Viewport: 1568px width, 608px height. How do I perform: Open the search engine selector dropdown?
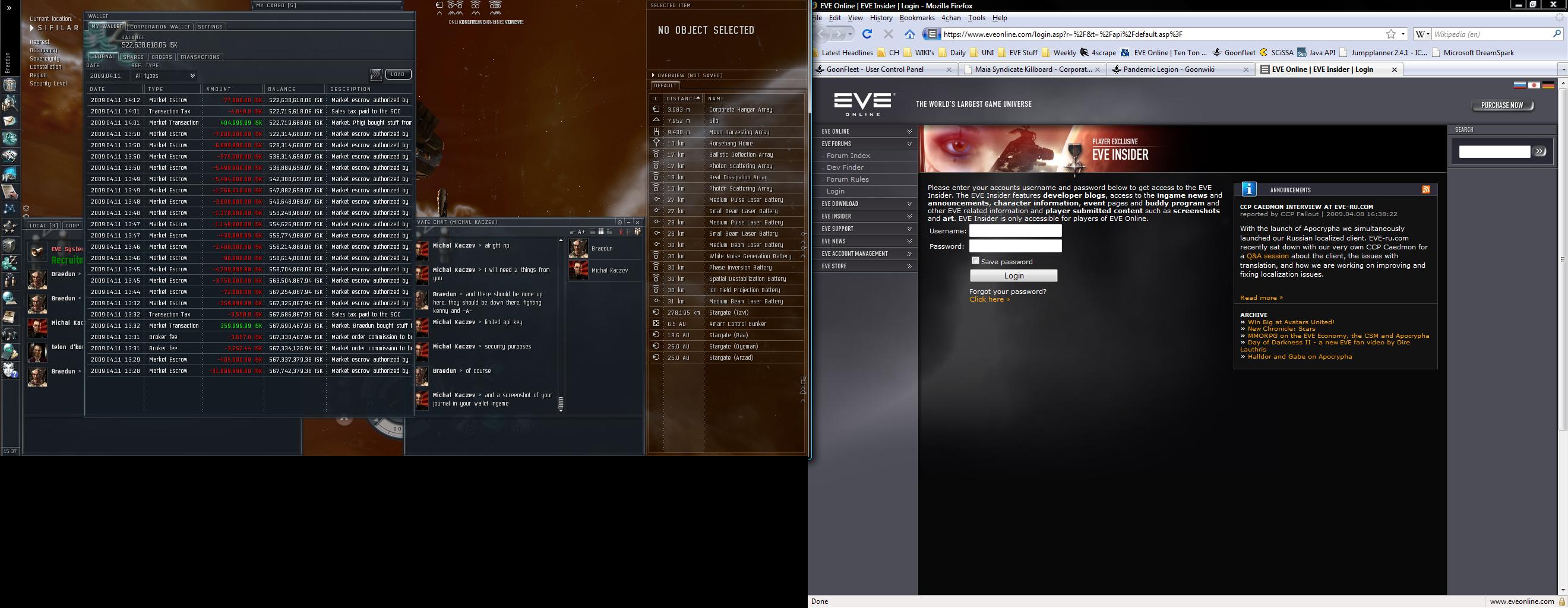point(1422,34)
